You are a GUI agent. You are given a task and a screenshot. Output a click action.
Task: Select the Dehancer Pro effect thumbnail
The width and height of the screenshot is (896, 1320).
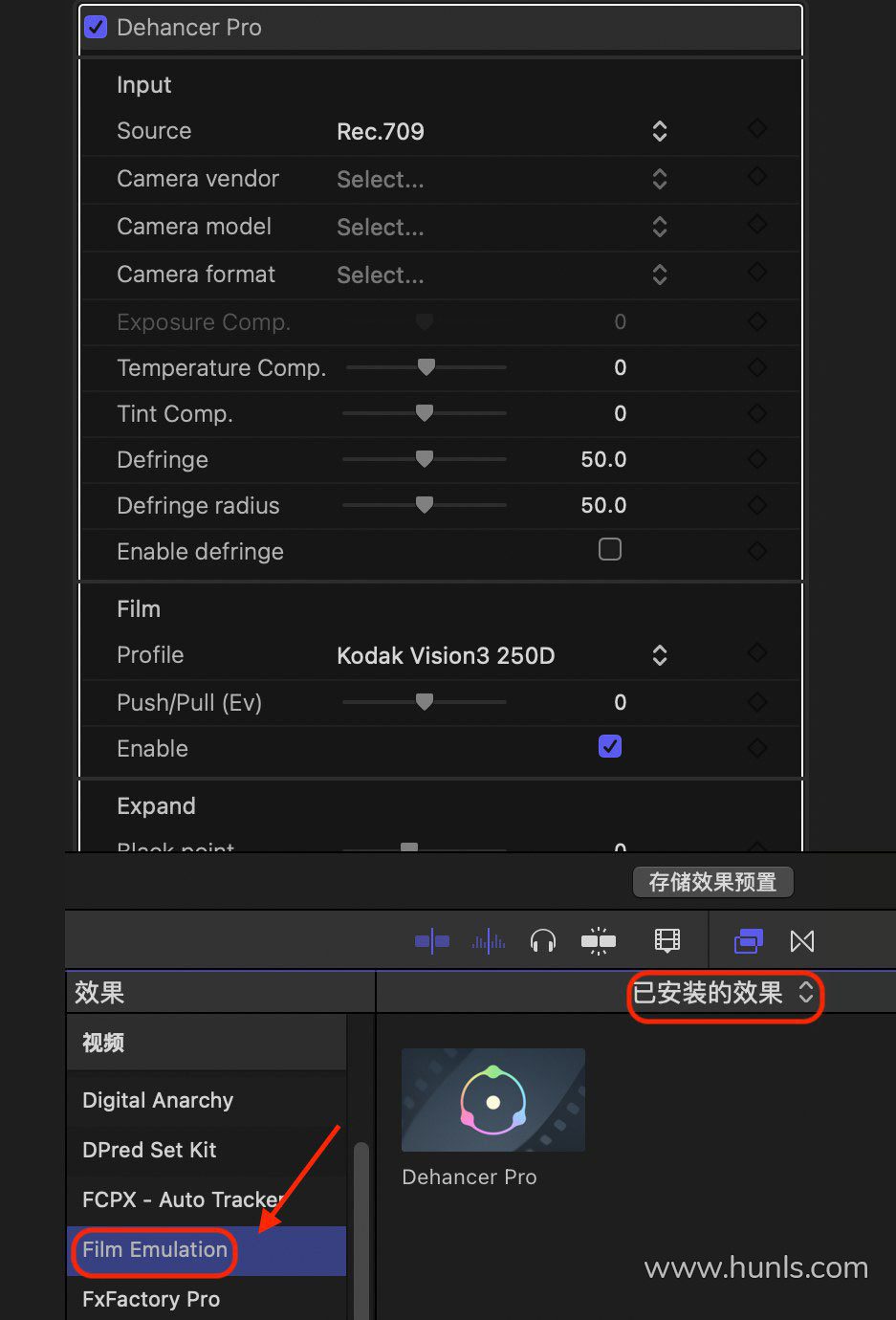point(493,1100)
